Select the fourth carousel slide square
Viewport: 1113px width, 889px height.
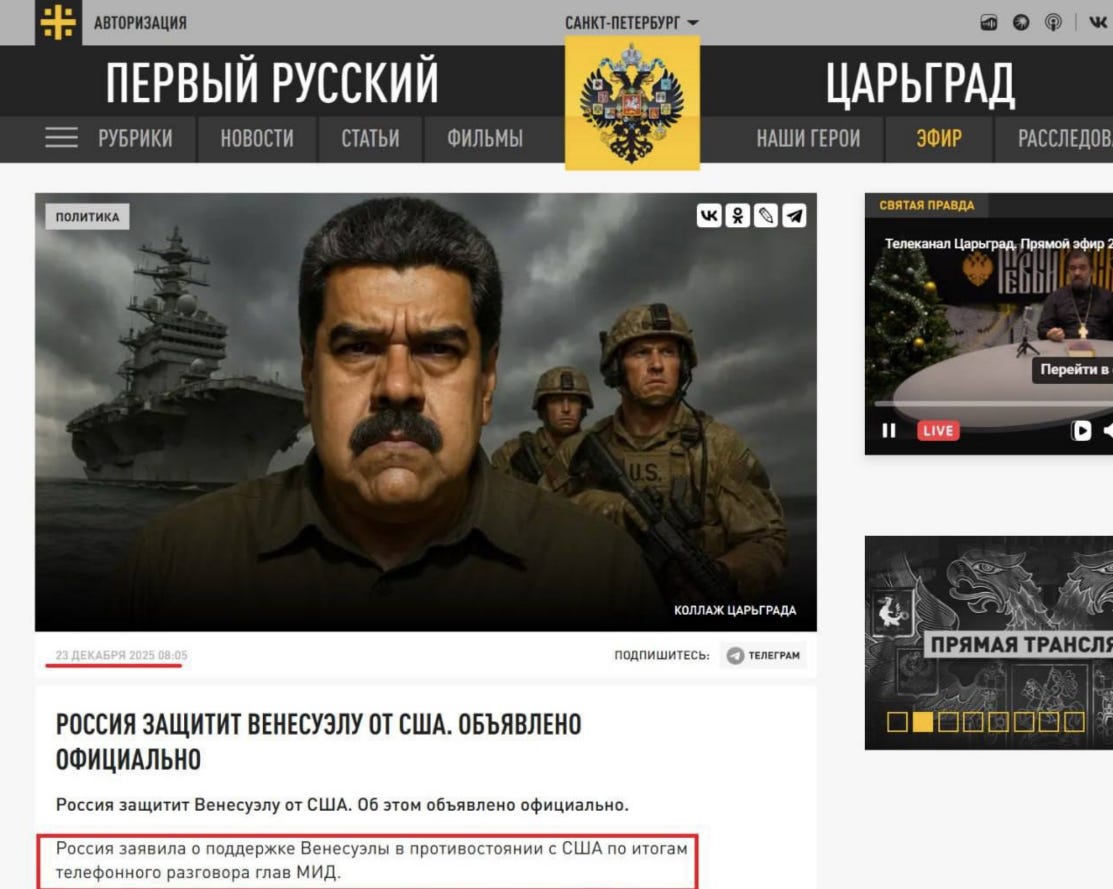pos(973,722)
